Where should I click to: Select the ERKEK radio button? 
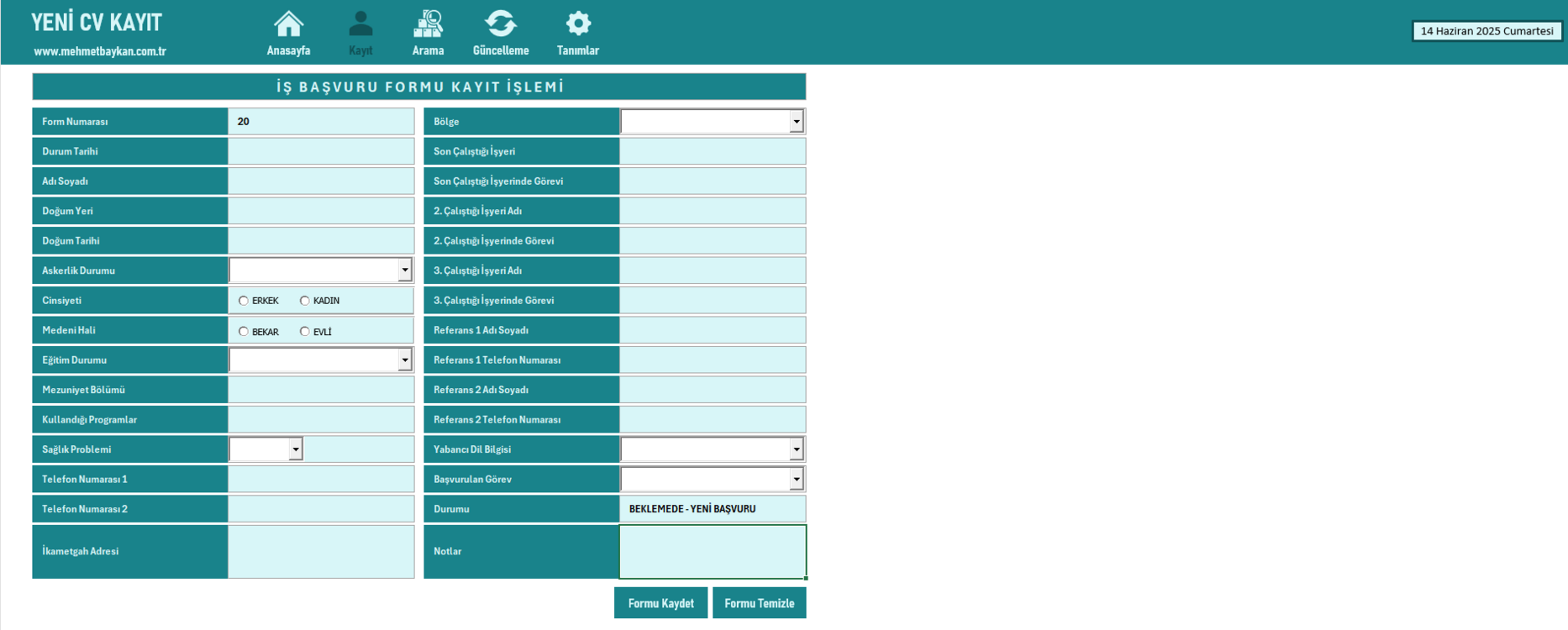[x=244, y=301]
